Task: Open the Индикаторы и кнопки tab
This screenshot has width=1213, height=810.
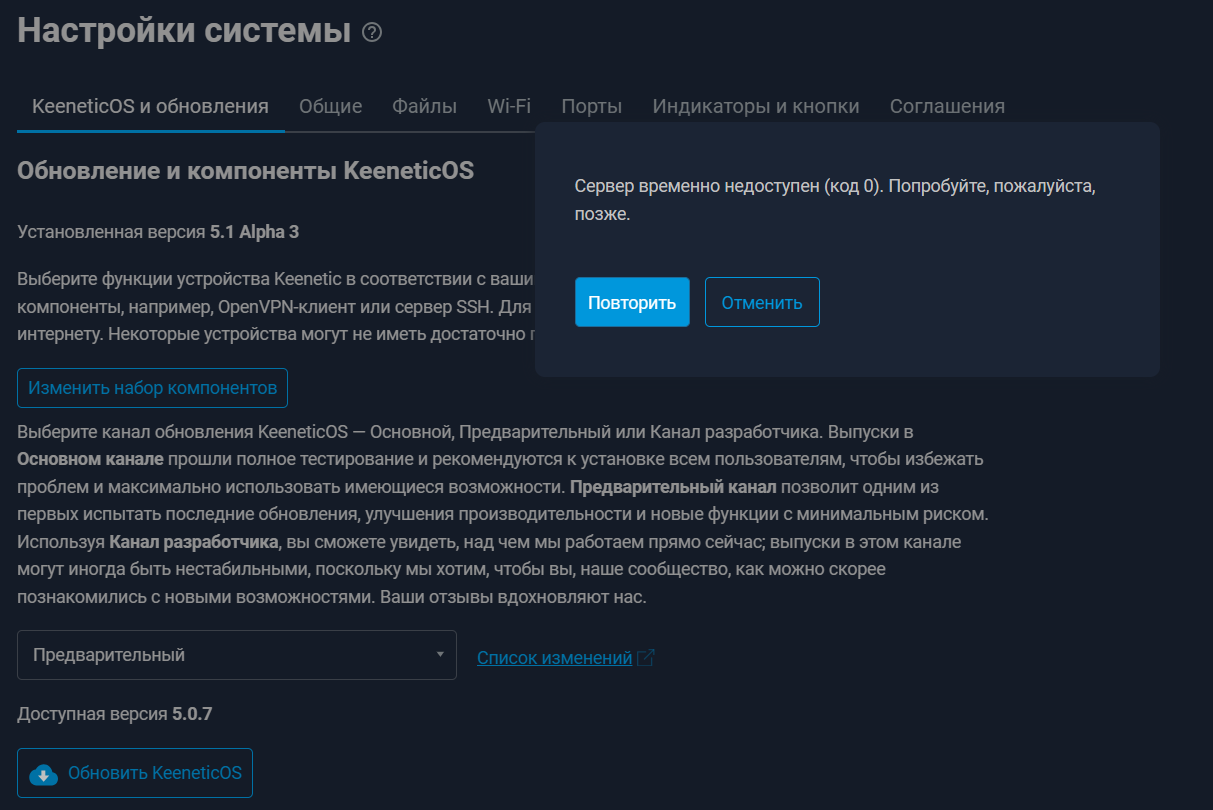Action: (x=755, y=106)
